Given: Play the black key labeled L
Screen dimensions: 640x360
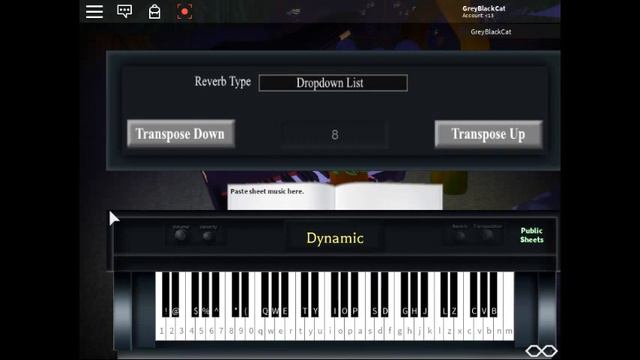Looking at the screenshot, I should pos(444,294).
